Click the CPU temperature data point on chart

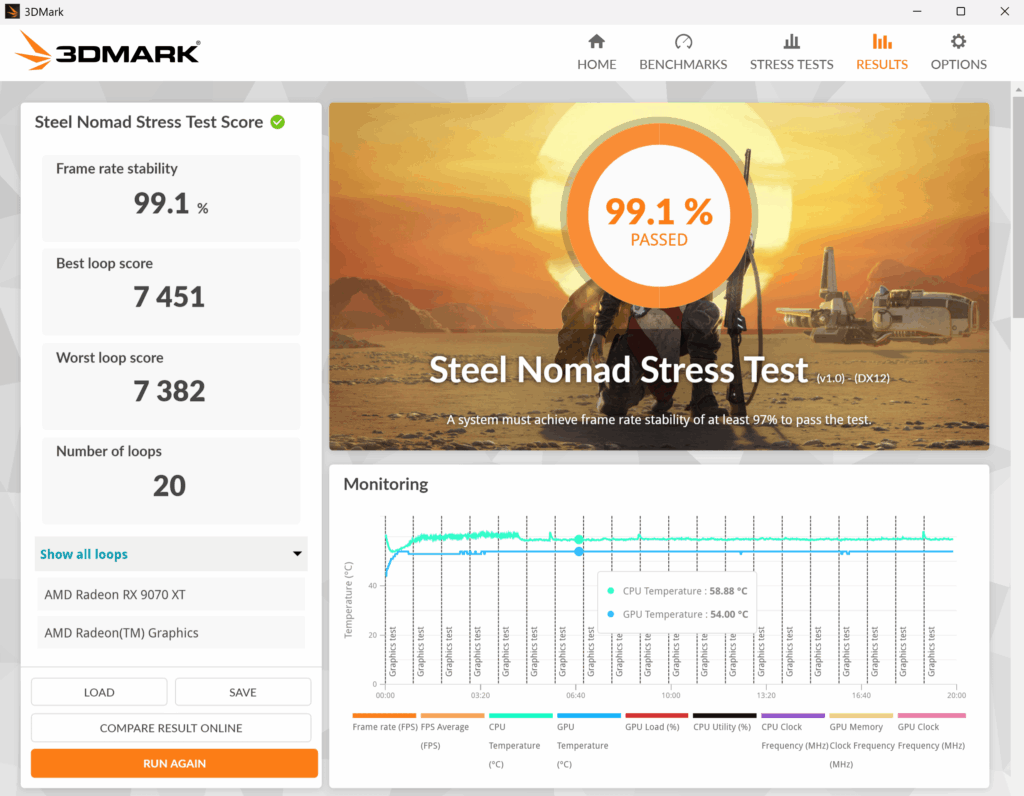(x=579, y=539)
